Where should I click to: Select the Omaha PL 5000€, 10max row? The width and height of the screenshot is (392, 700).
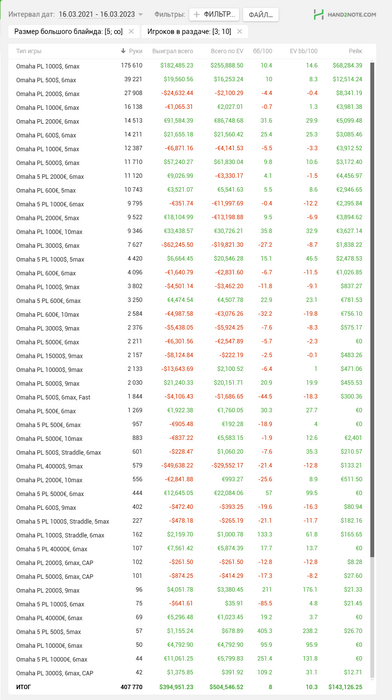tap(189, 438)
